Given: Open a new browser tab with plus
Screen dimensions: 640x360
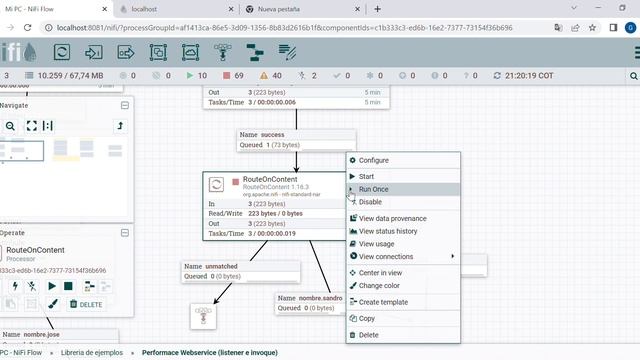Looking at the screenshot, I should click(x=377, y=9).
